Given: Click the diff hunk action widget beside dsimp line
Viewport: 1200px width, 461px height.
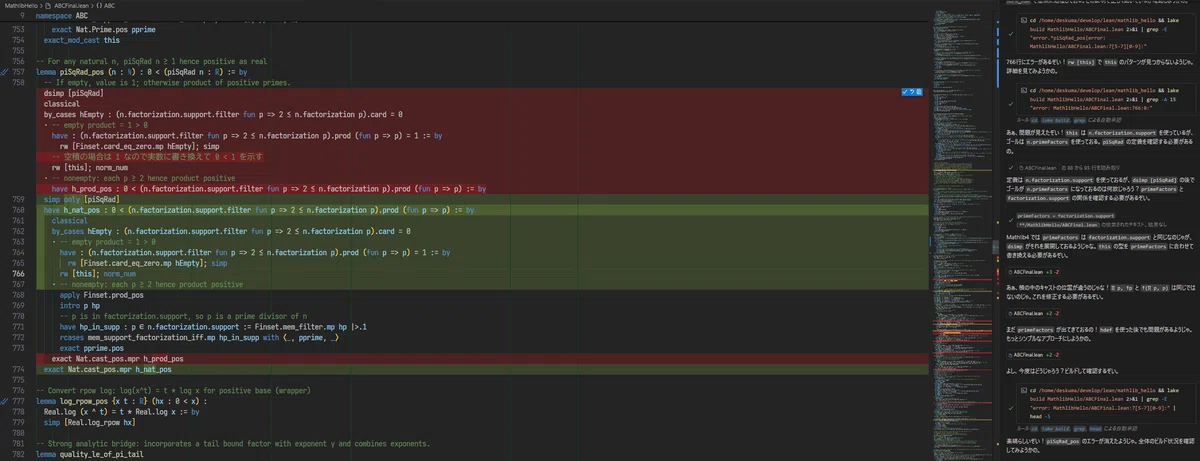Looking at the screenshot, I should coord(910,91).
